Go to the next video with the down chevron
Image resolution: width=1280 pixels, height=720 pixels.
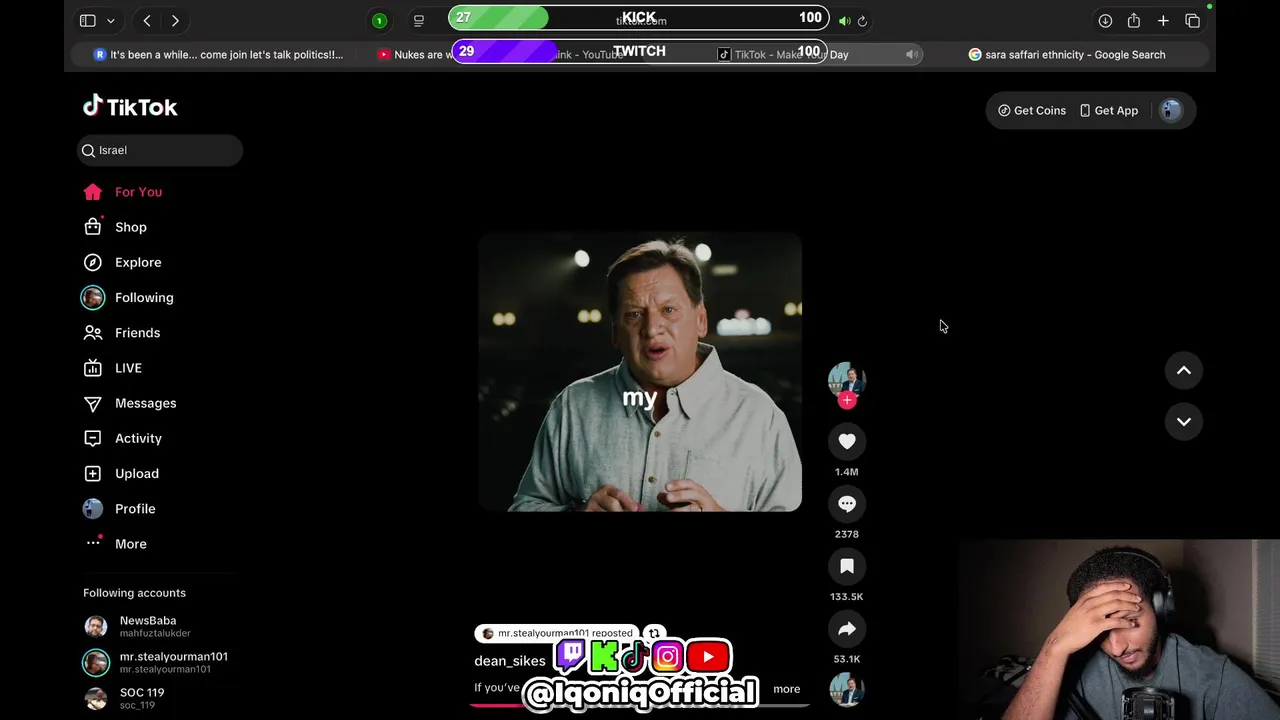click(1184, 421)
